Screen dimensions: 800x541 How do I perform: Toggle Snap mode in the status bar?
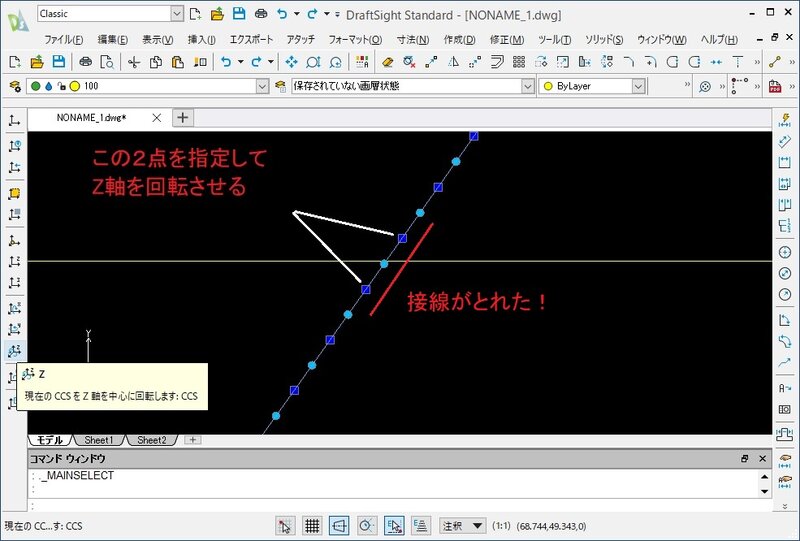(x=285, y=525)
